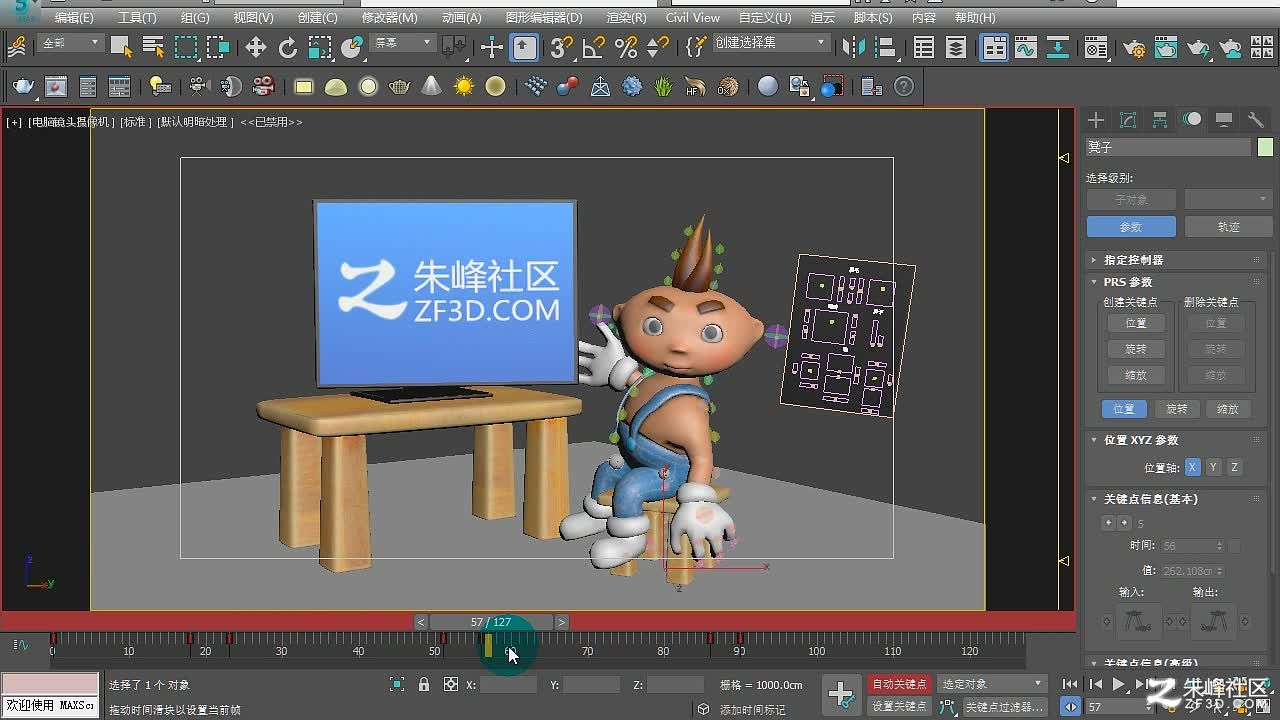Choose rectangular selection region tool
Image resolution: width=1280 pixels, height=720 pixels.
click(x=186, y=47)
